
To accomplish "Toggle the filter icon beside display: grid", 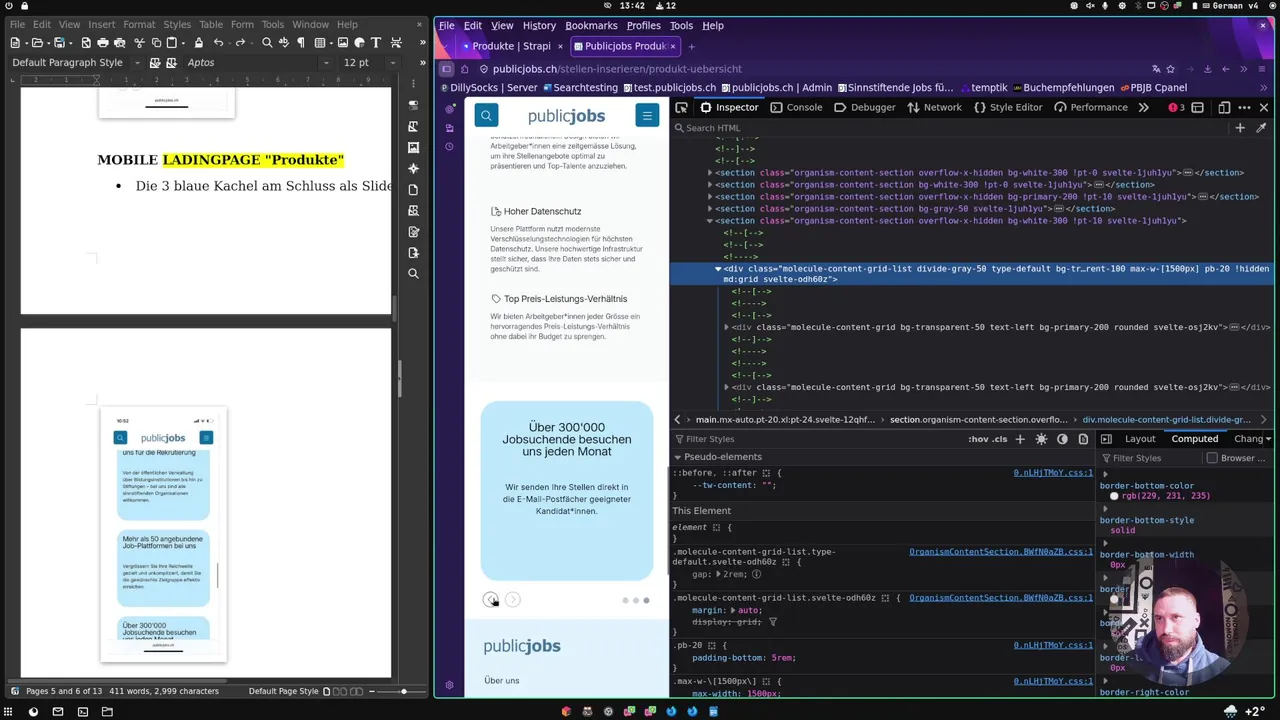I will point(773,622).
